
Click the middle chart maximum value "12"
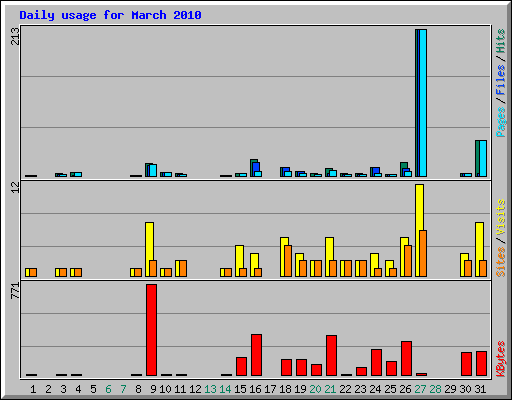coord(15,188)
